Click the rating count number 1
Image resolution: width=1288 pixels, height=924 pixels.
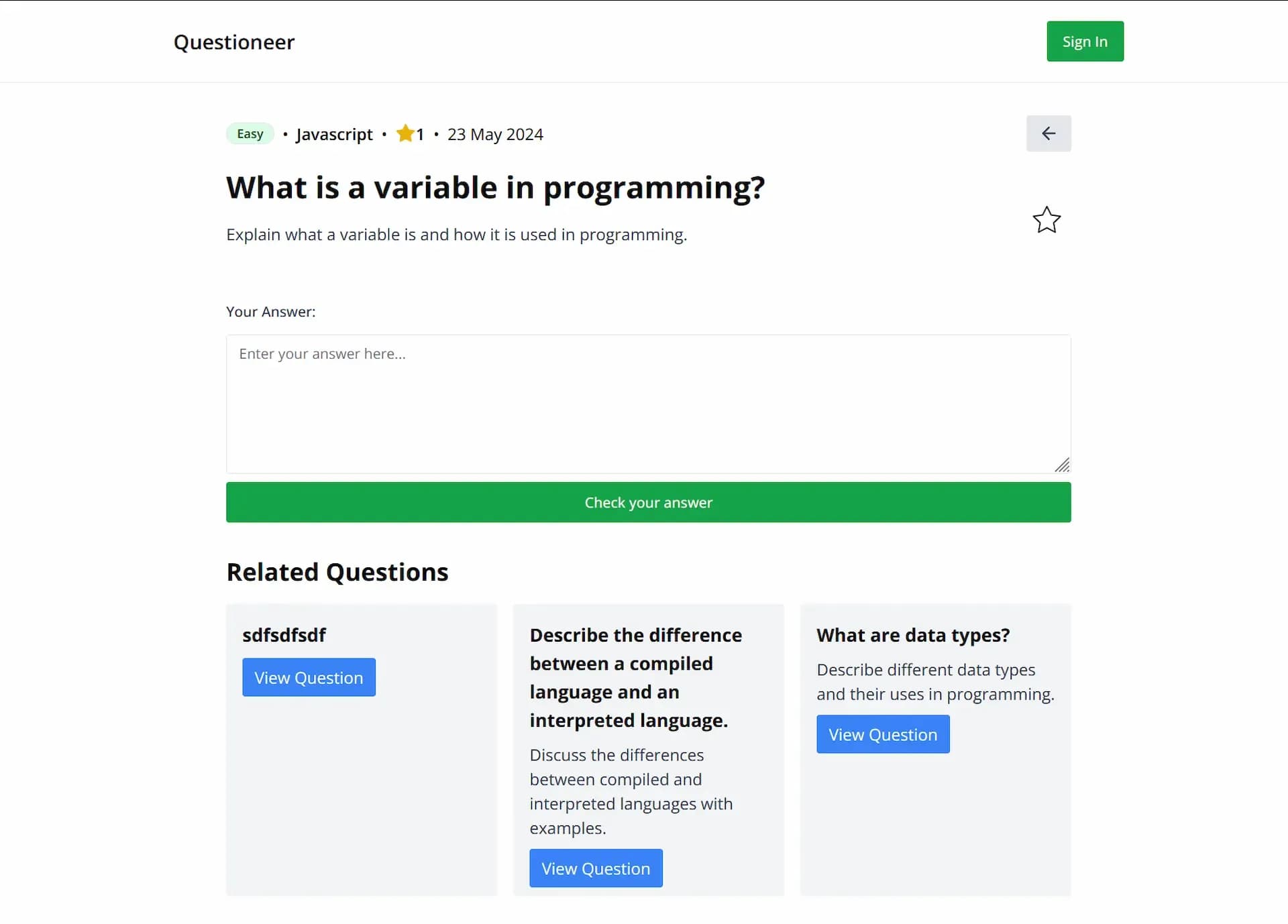tap(420, 134)
